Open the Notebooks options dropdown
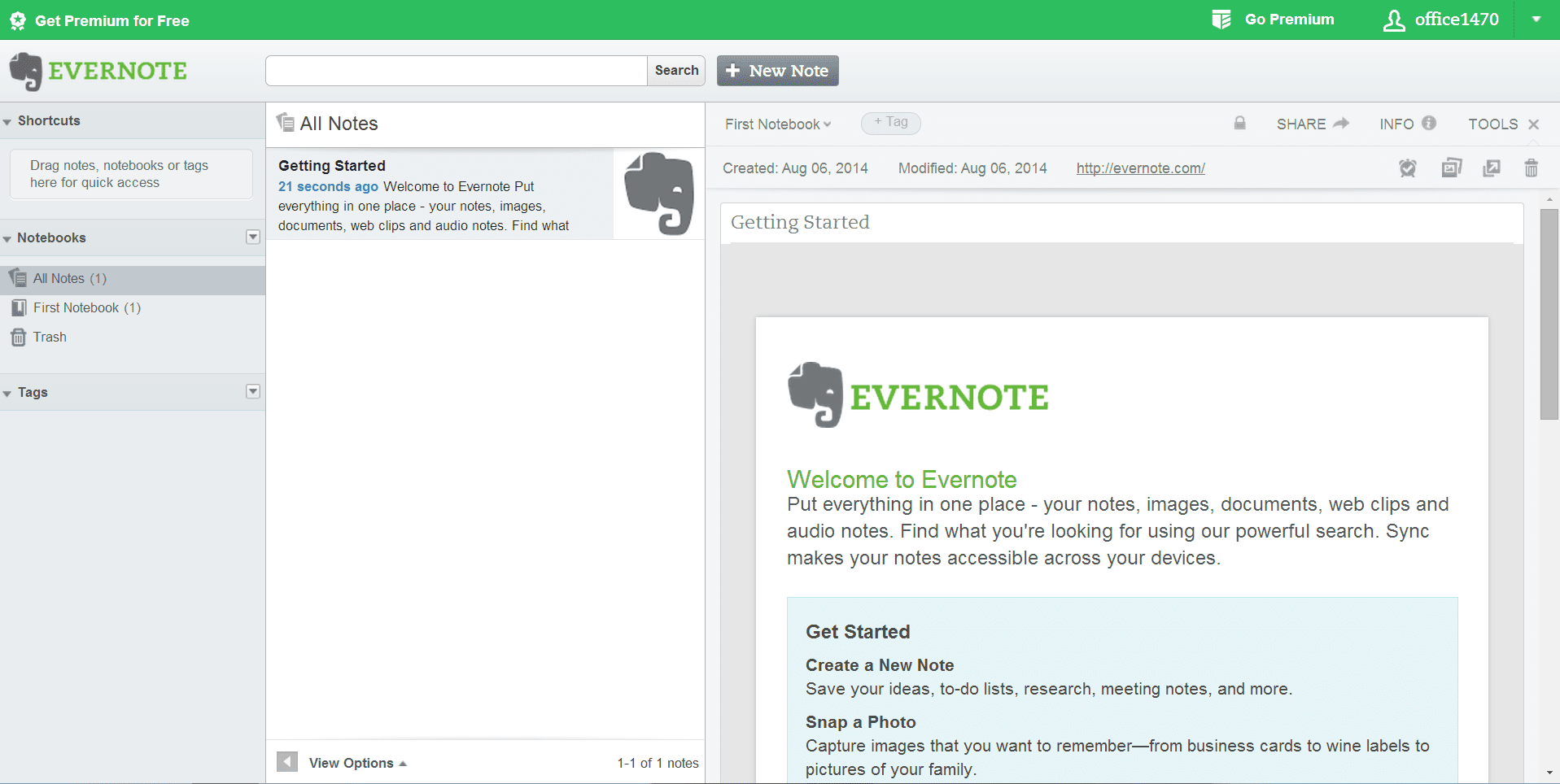Screen dimensions: 1560x784 [x=253, y=237]
